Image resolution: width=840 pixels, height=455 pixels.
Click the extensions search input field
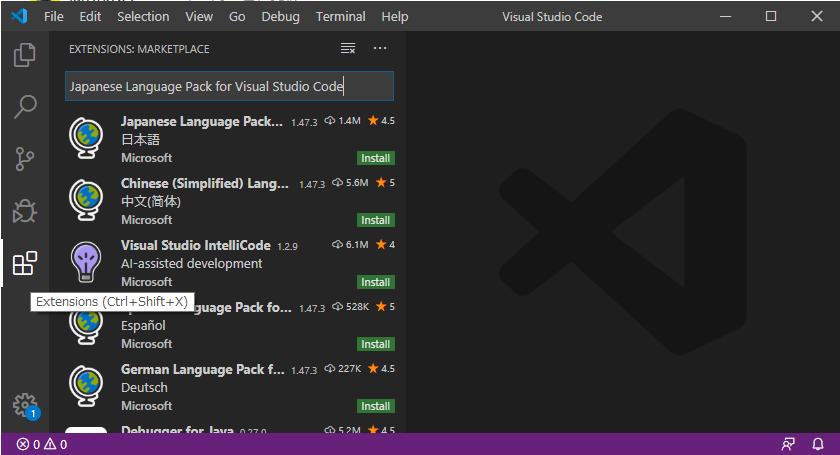[x=229, y=86]
